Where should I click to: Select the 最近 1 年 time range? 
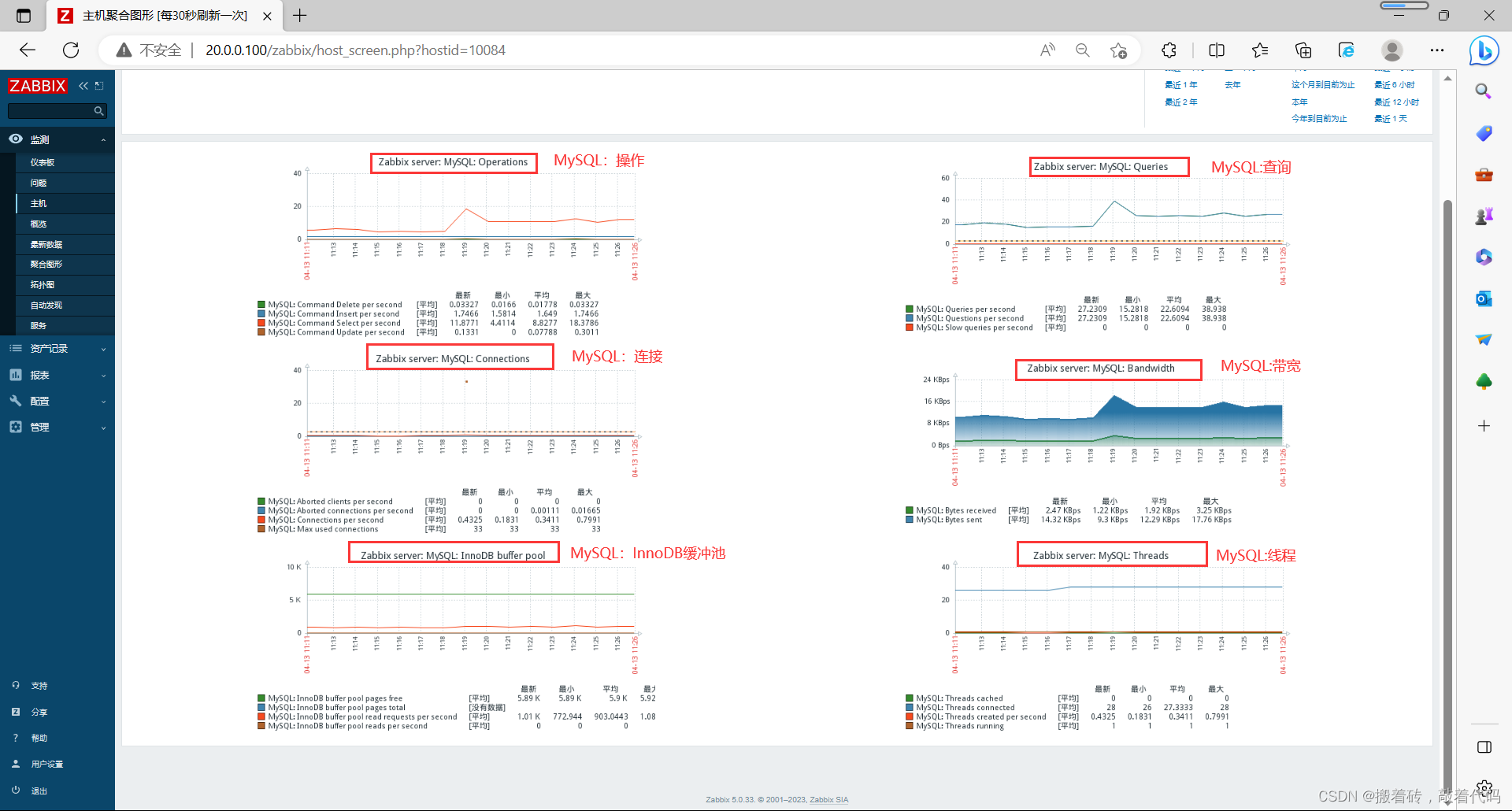[x=1181, y=85]
